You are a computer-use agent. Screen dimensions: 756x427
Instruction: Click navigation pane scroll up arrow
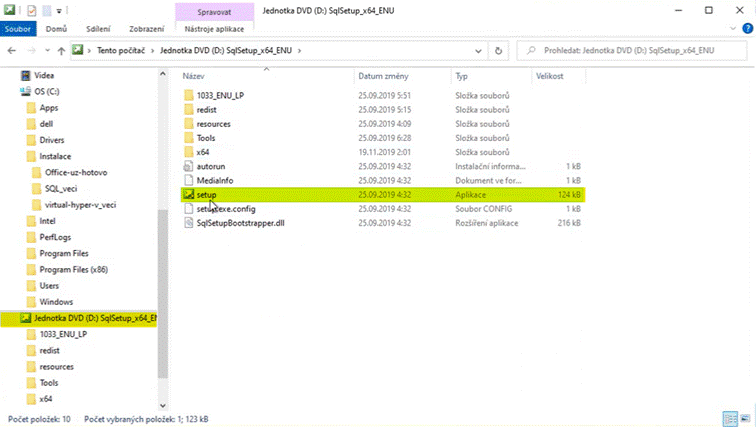(x=163, y=74)
